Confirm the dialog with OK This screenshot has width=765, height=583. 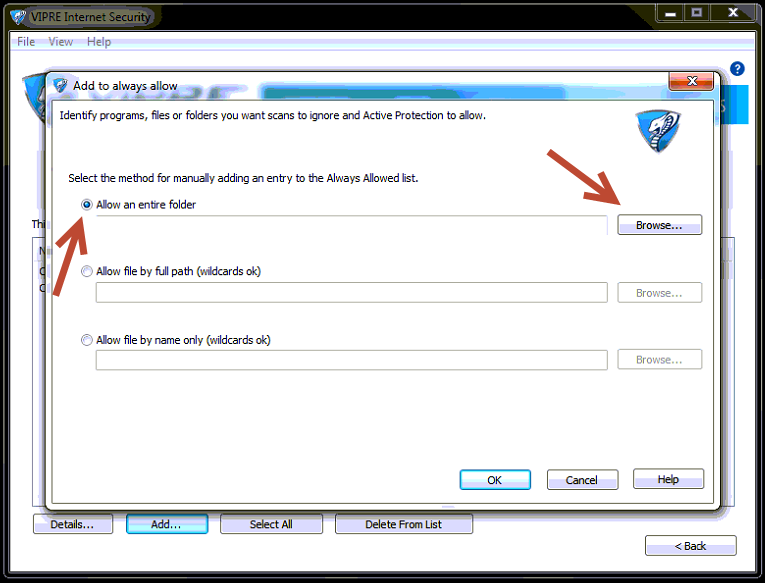point(494,480)
